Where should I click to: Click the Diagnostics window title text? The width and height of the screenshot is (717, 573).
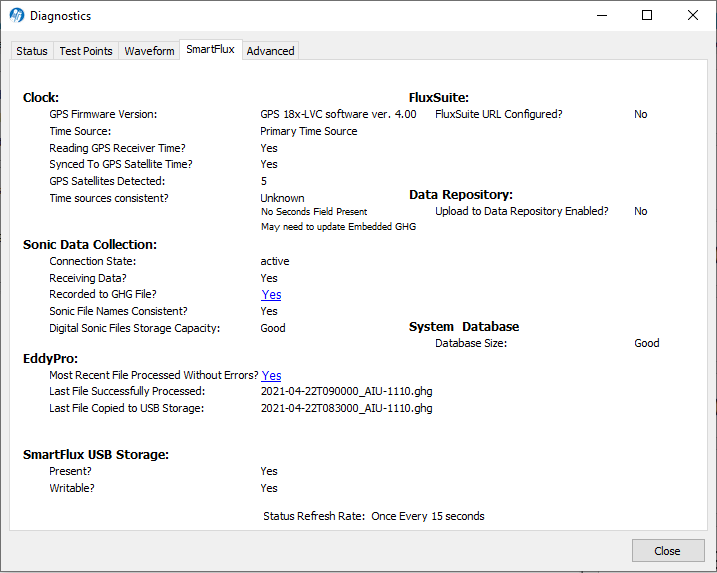61,16
